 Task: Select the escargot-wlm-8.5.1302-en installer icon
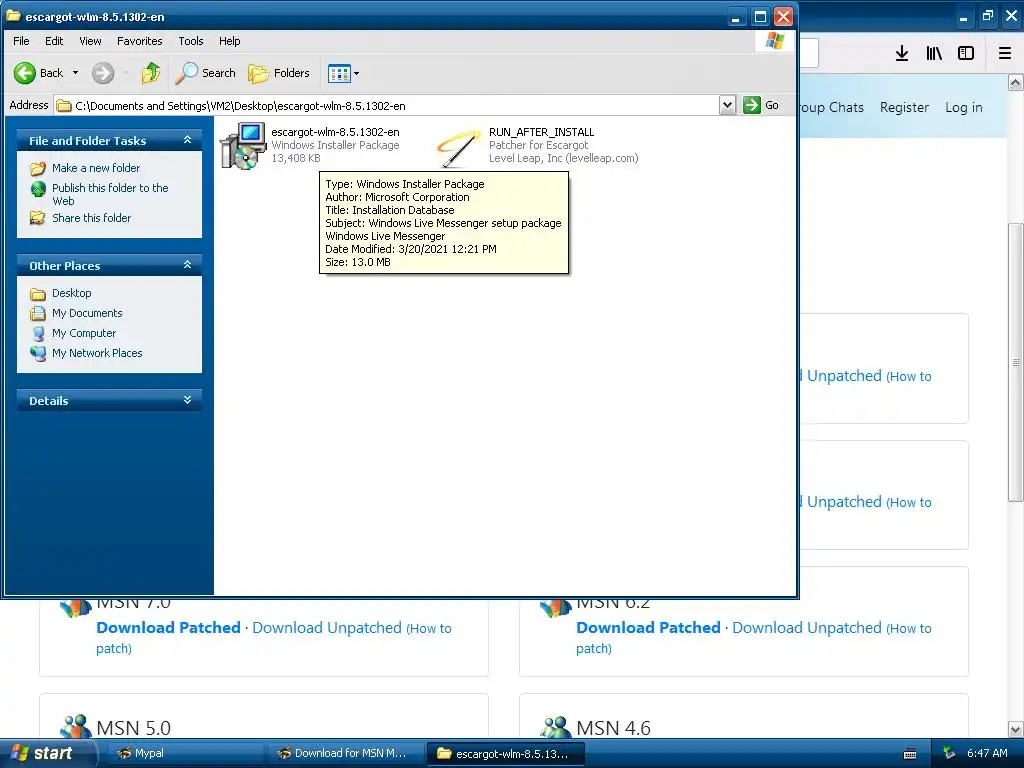(242, 146)
